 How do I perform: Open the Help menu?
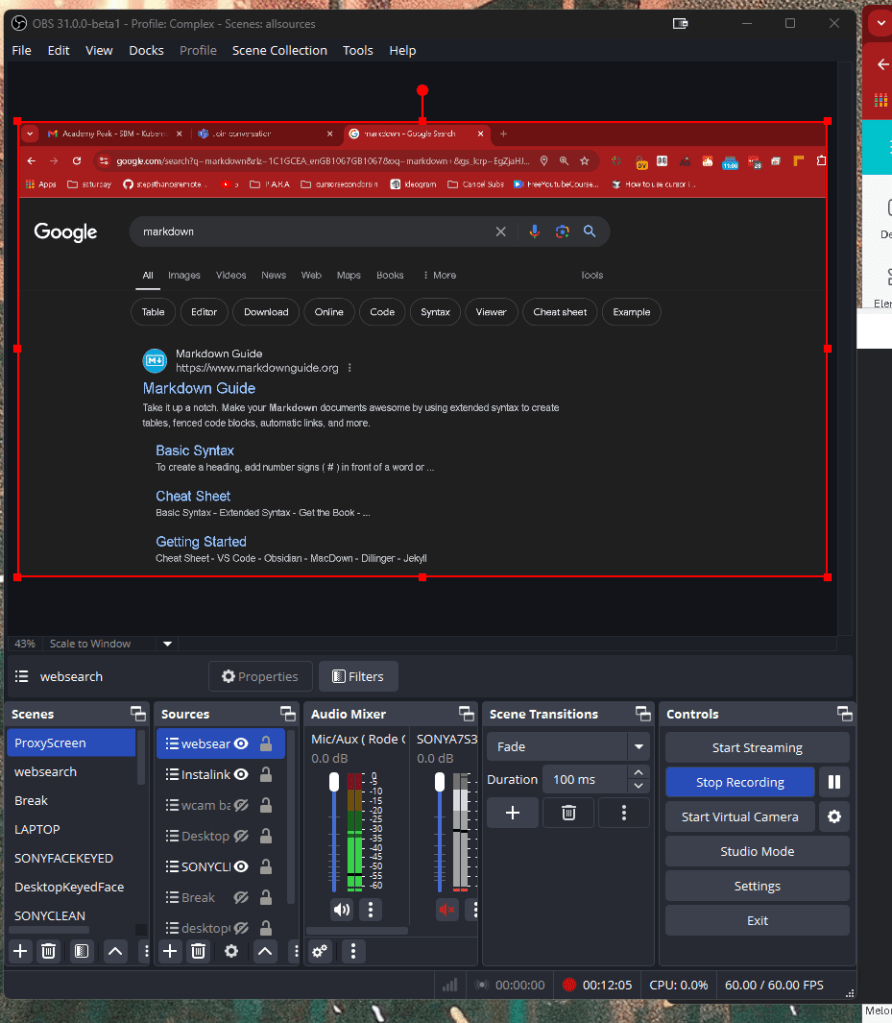coord(402,50)
